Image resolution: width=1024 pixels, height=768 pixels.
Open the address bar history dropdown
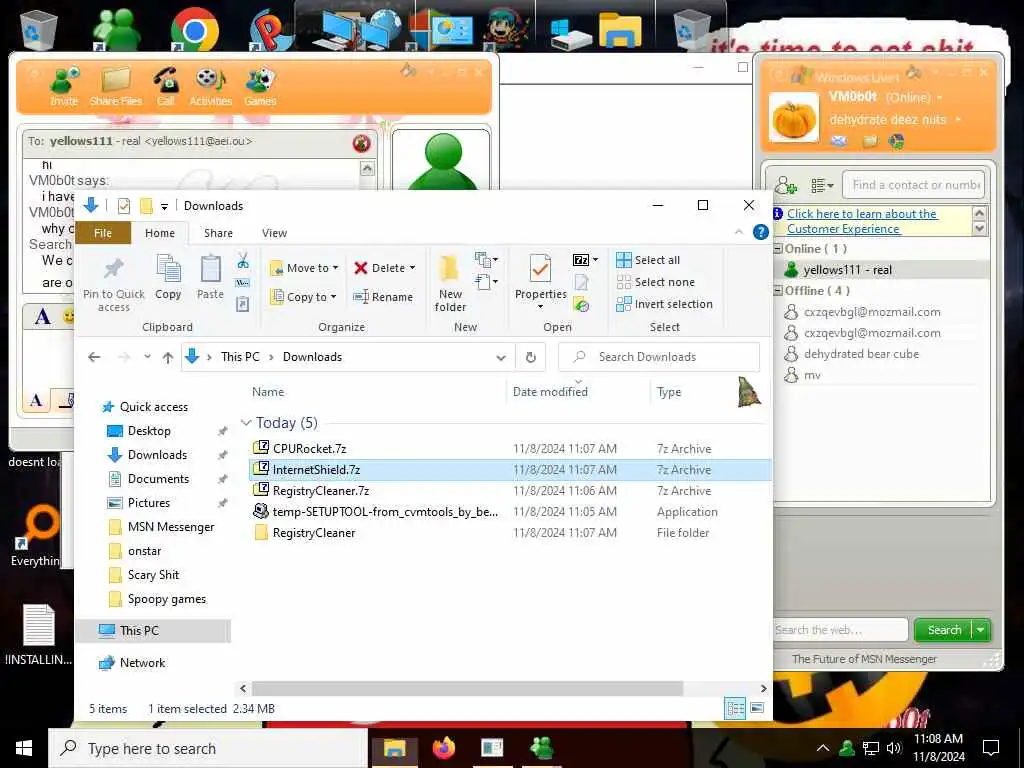coord(501,358)
